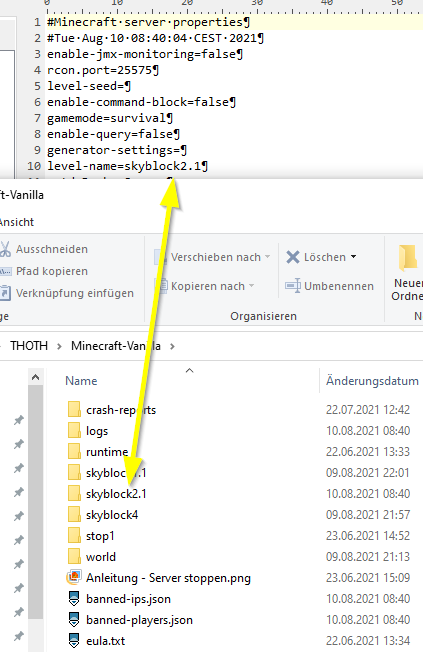Select the runtime folder icon
Screen dimensions: 423x652
click(74, 452)
